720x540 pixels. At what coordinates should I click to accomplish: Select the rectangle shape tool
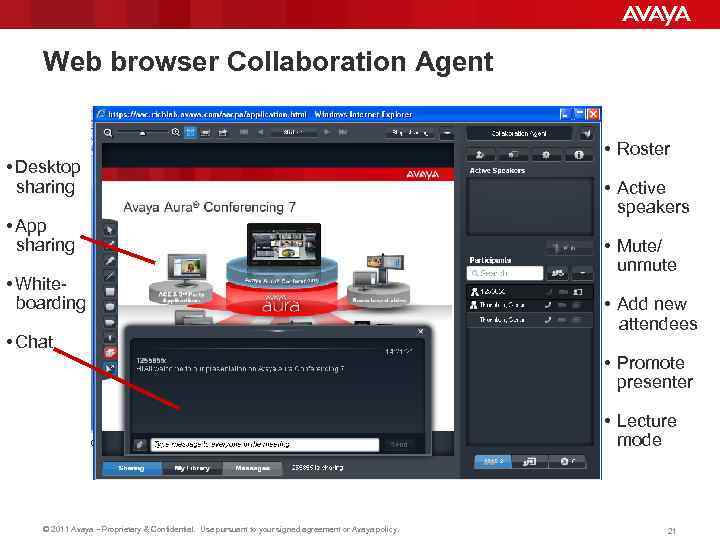[x=110, y=291]
